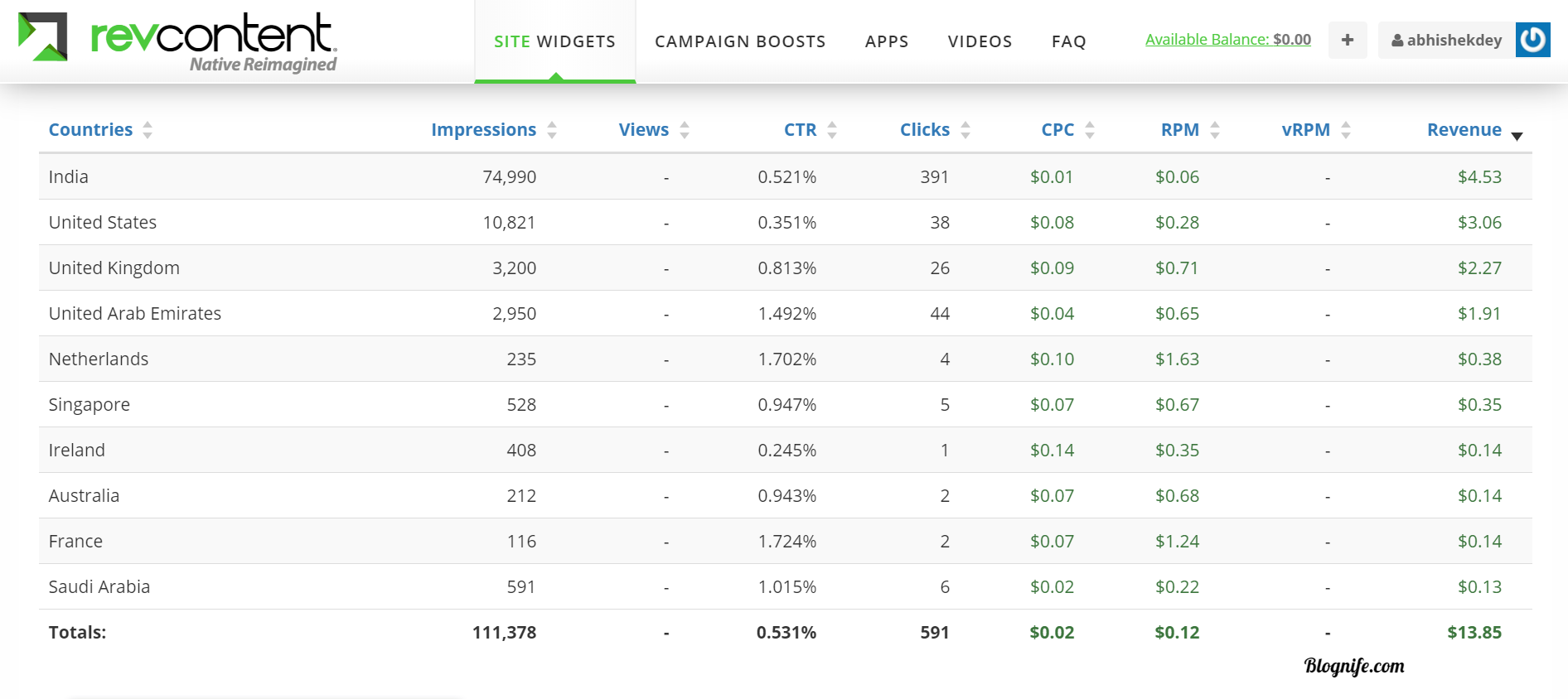Click sort arrows next to Countries

pyautogui.click(x=148, y=130)
